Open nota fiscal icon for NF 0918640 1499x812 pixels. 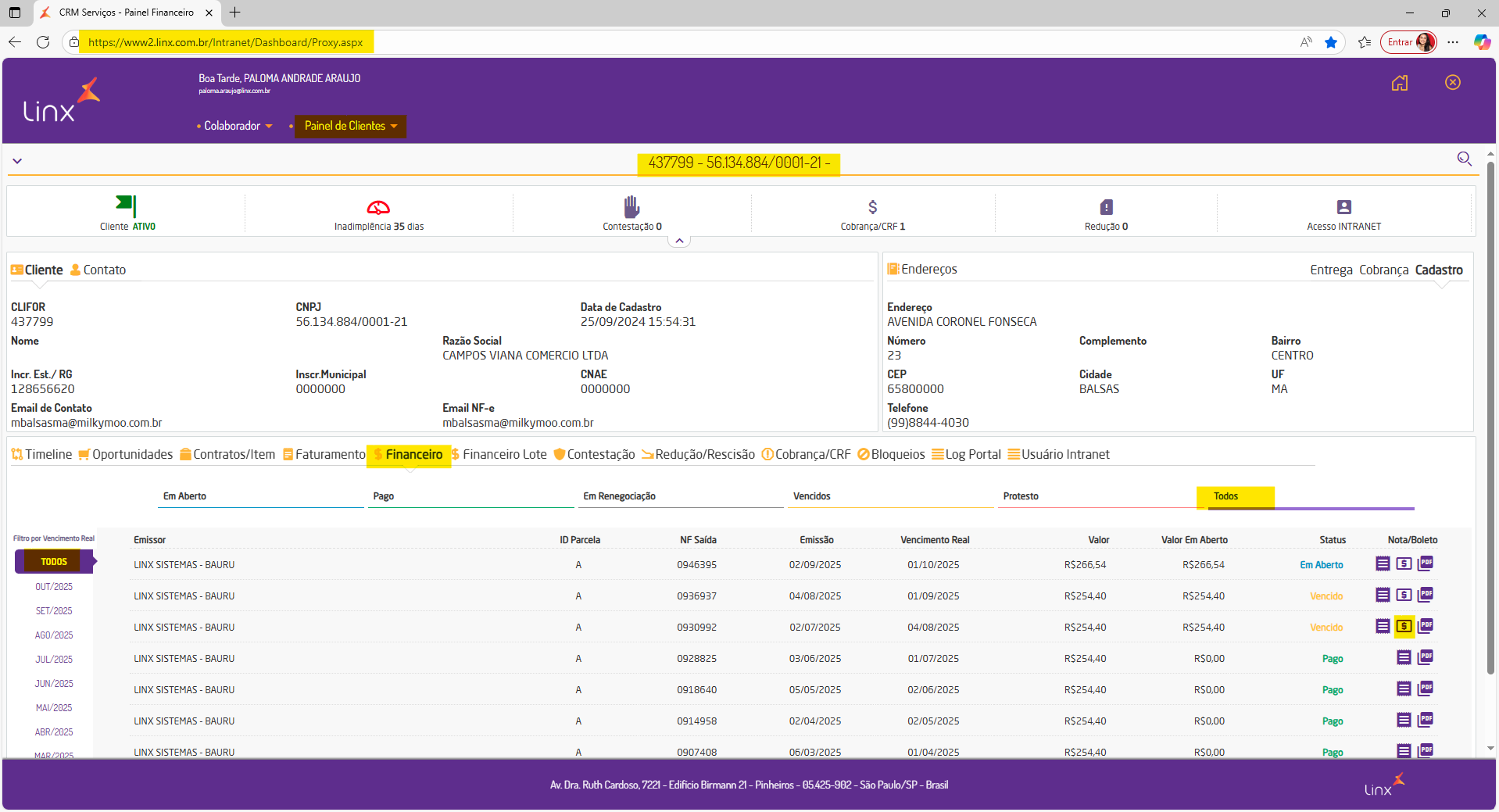pos(1404,689)
